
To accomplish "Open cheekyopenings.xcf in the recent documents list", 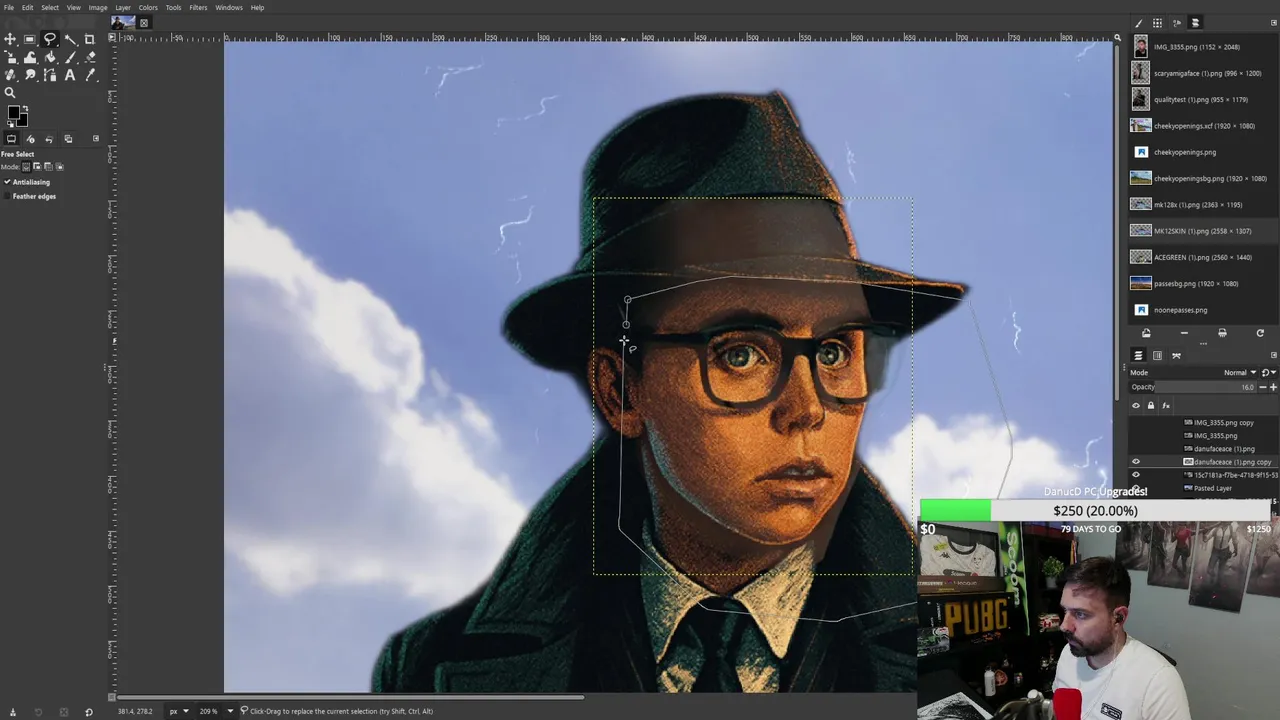I will pos(1204,126).
